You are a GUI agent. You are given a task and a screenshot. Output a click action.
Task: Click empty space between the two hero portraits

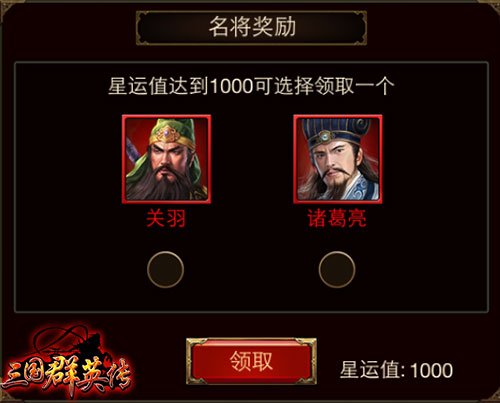pos(252,159)
